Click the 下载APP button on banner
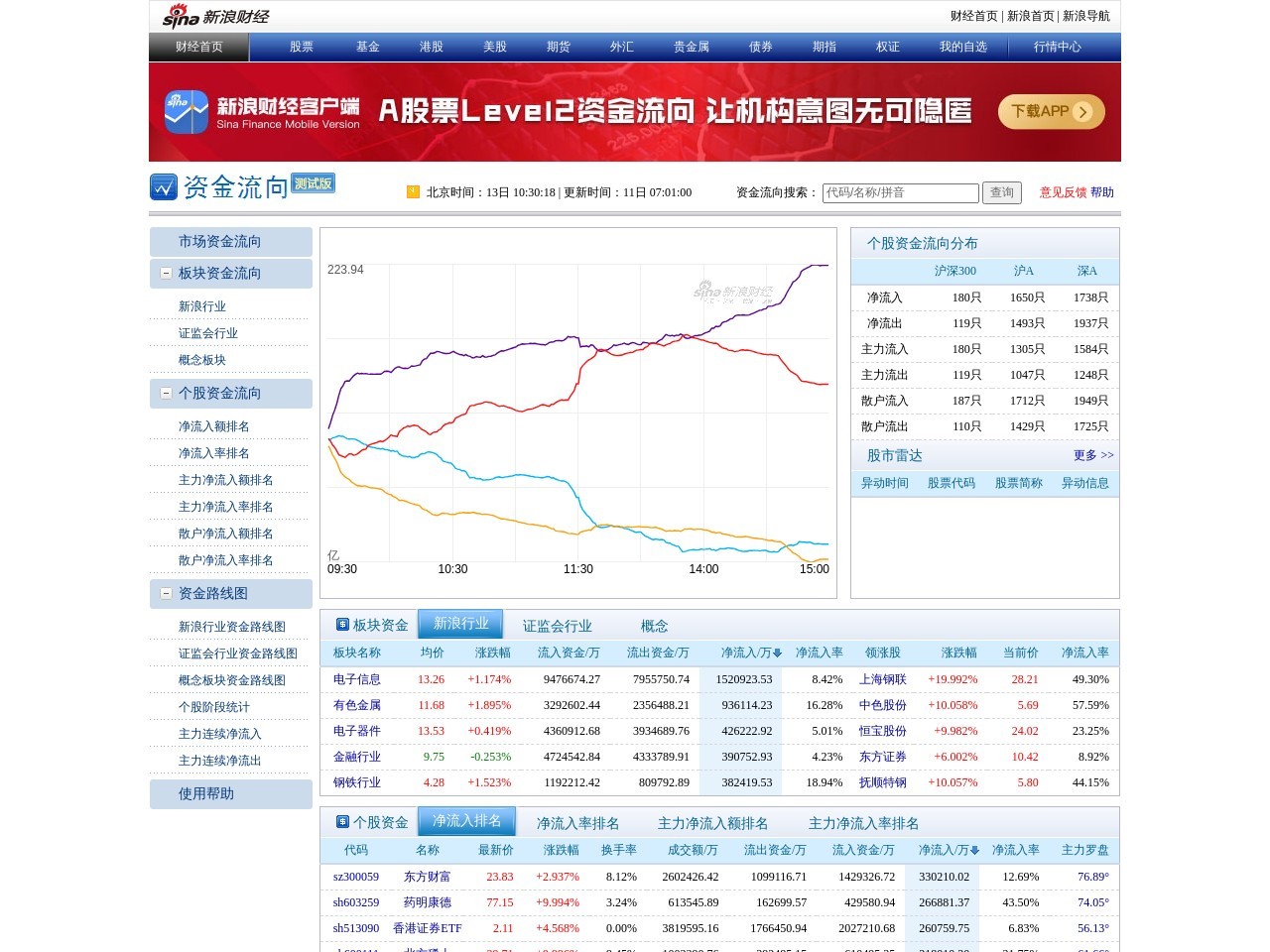 (1051, 111)
